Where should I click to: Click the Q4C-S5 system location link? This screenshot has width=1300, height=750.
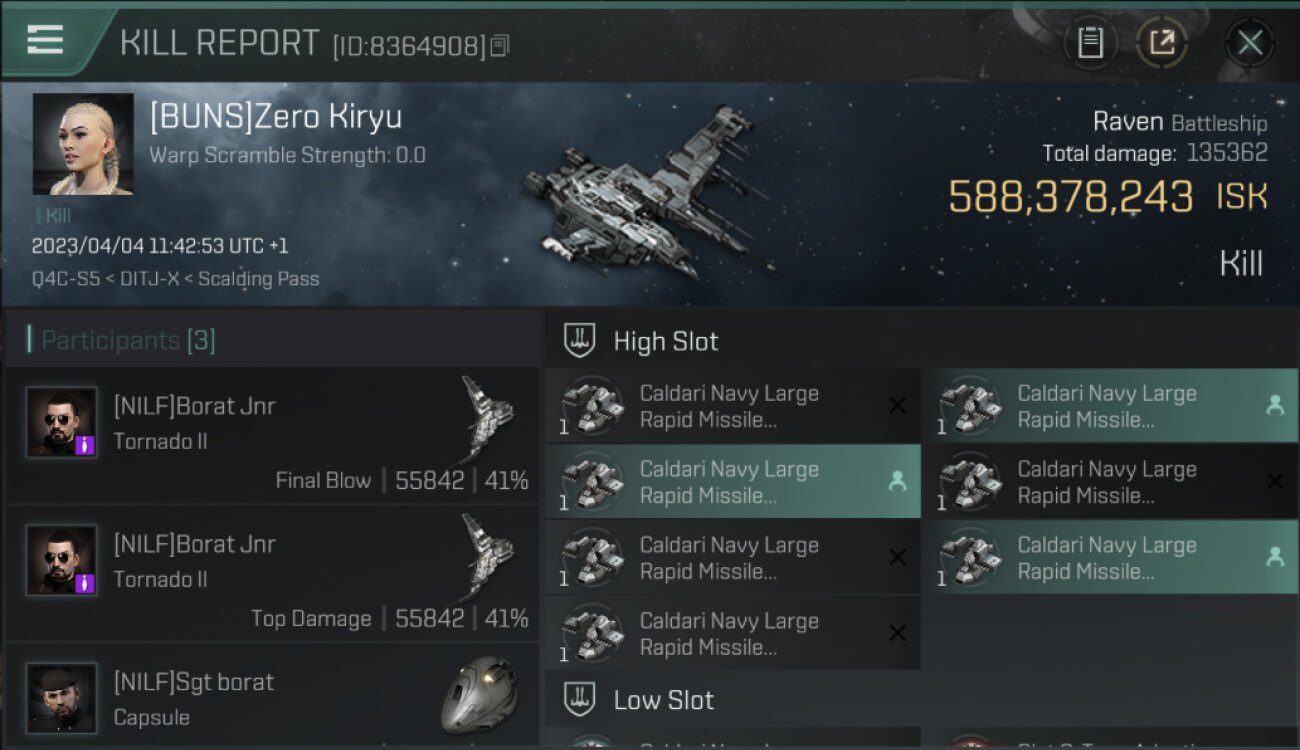[66, 279]
